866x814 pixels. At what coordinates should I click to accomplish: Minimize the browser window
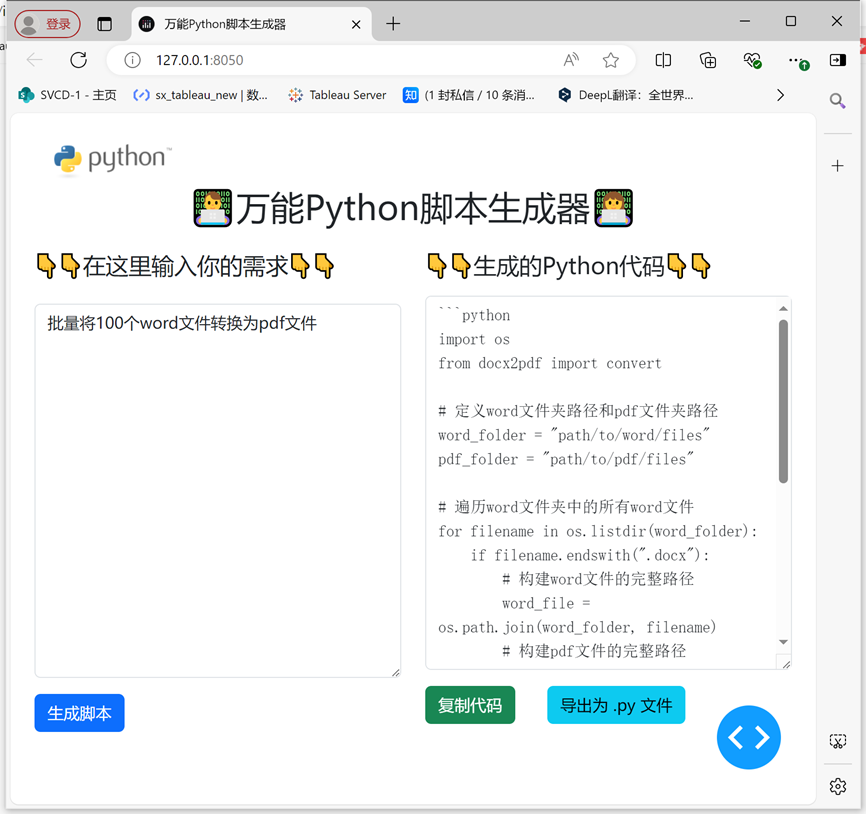pyautogui.click(x=744, y=21)
